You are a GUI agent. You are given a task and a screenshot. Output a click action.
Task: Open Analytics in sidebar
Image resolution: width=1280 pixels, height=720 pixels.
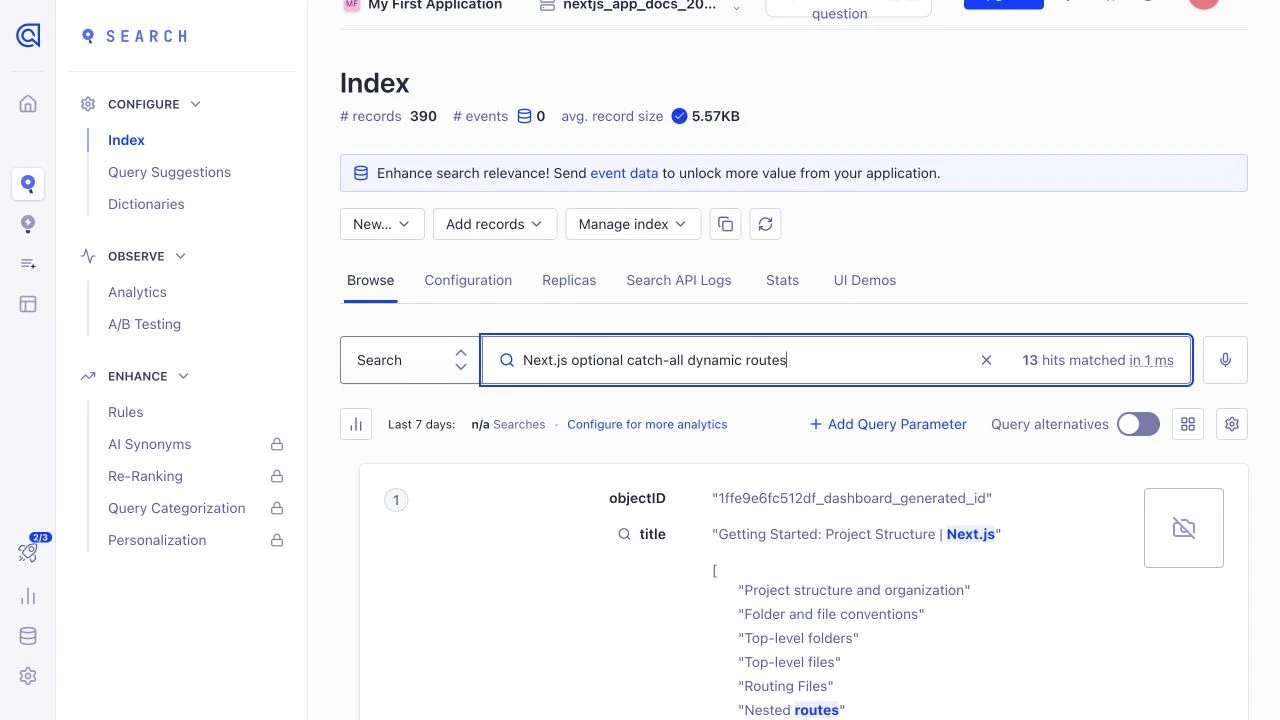137,292
